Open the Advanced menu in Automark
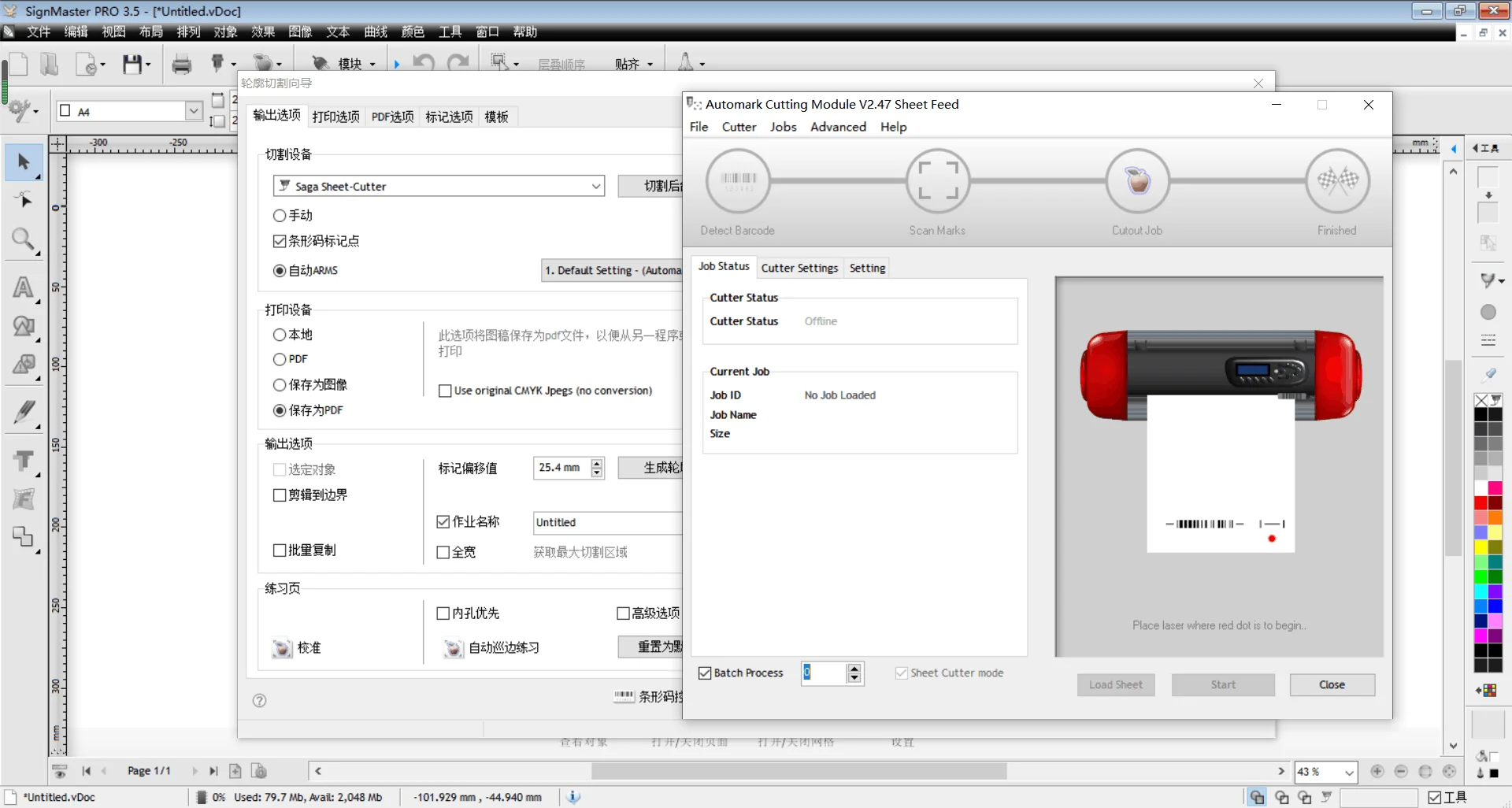This screenshot has height=808, width=1512. 838,127
